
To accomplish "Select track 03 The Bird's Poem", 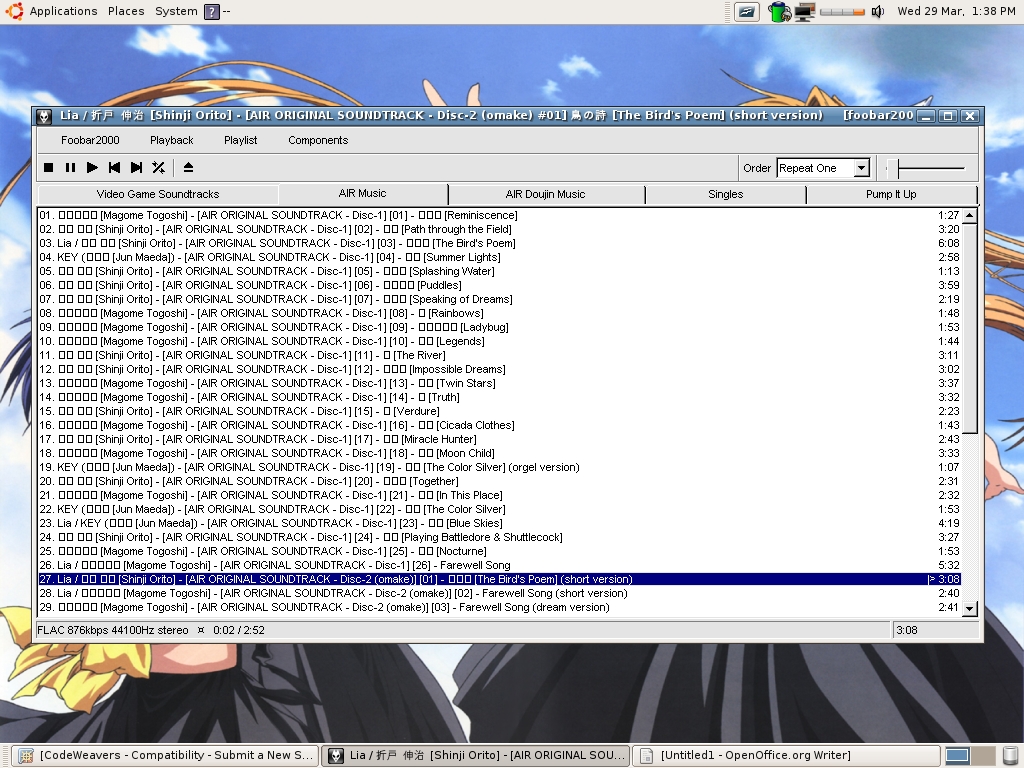I will (x=300, y=243).
